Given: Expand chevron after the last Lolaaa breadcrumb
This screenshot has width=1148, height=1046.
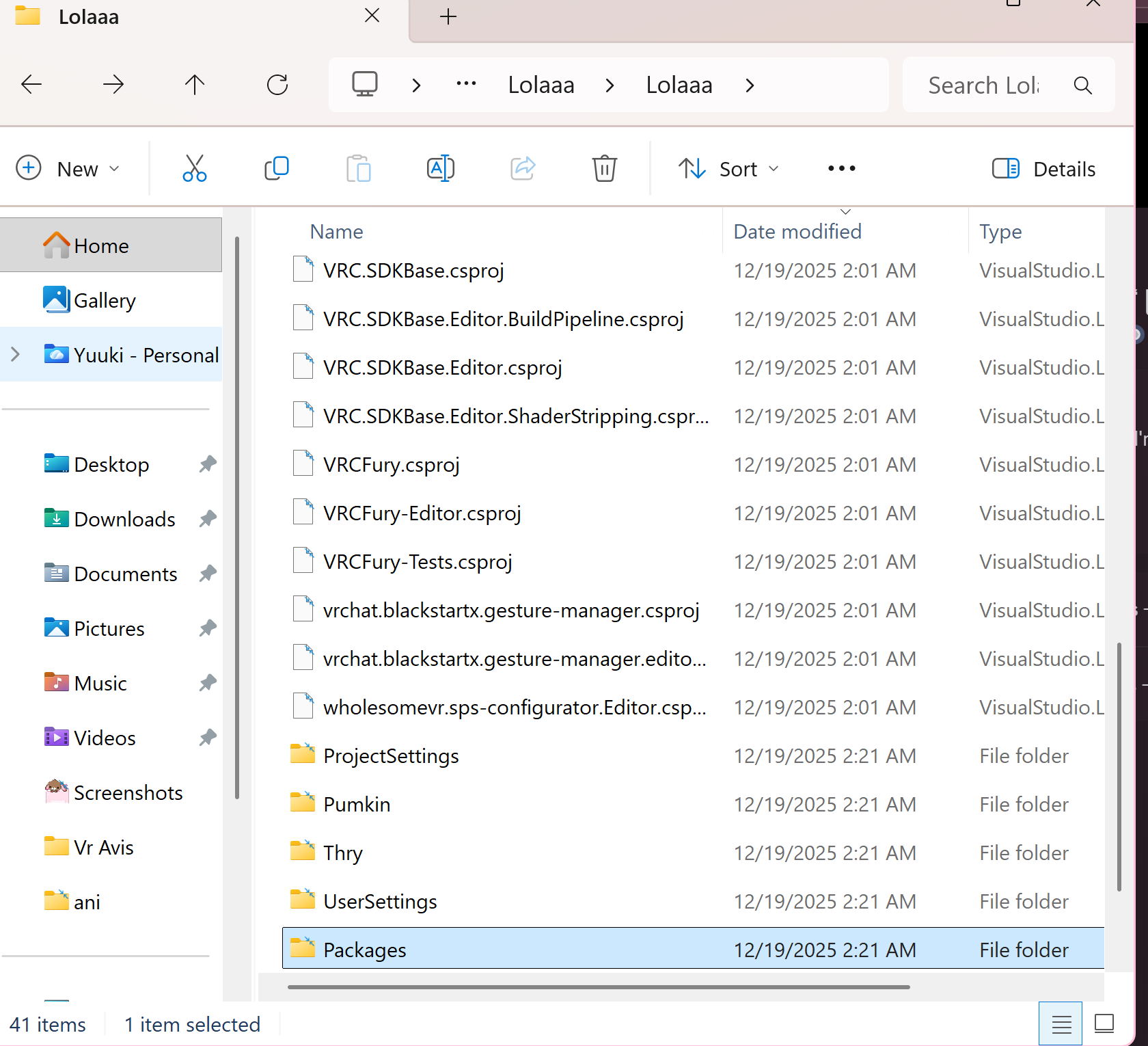Looking at the screenshot, I should click(x=750, y=85).
